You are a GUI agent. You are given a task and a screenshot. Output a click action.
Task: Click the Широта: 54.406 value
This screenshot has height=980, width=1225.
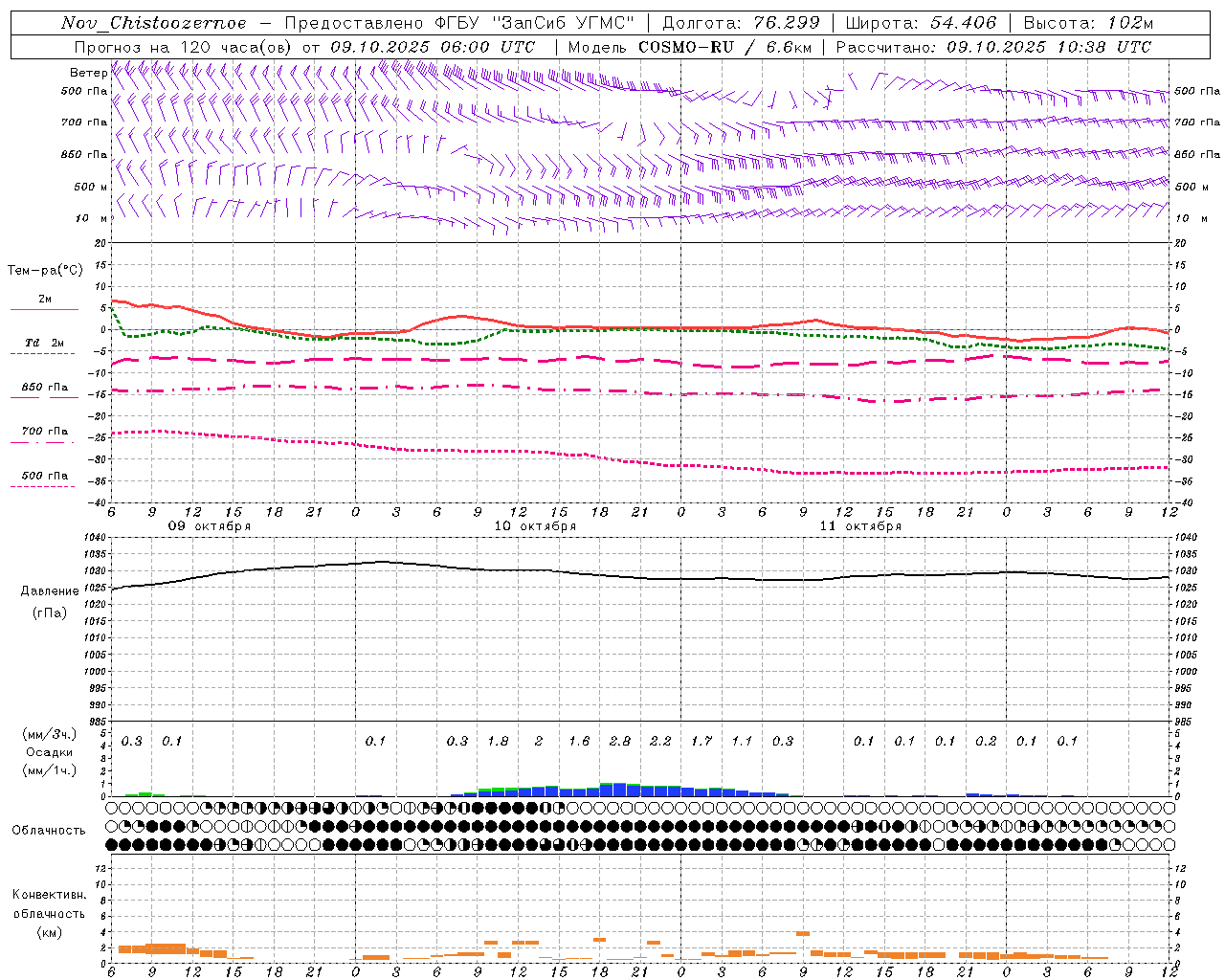click(921, 23)
